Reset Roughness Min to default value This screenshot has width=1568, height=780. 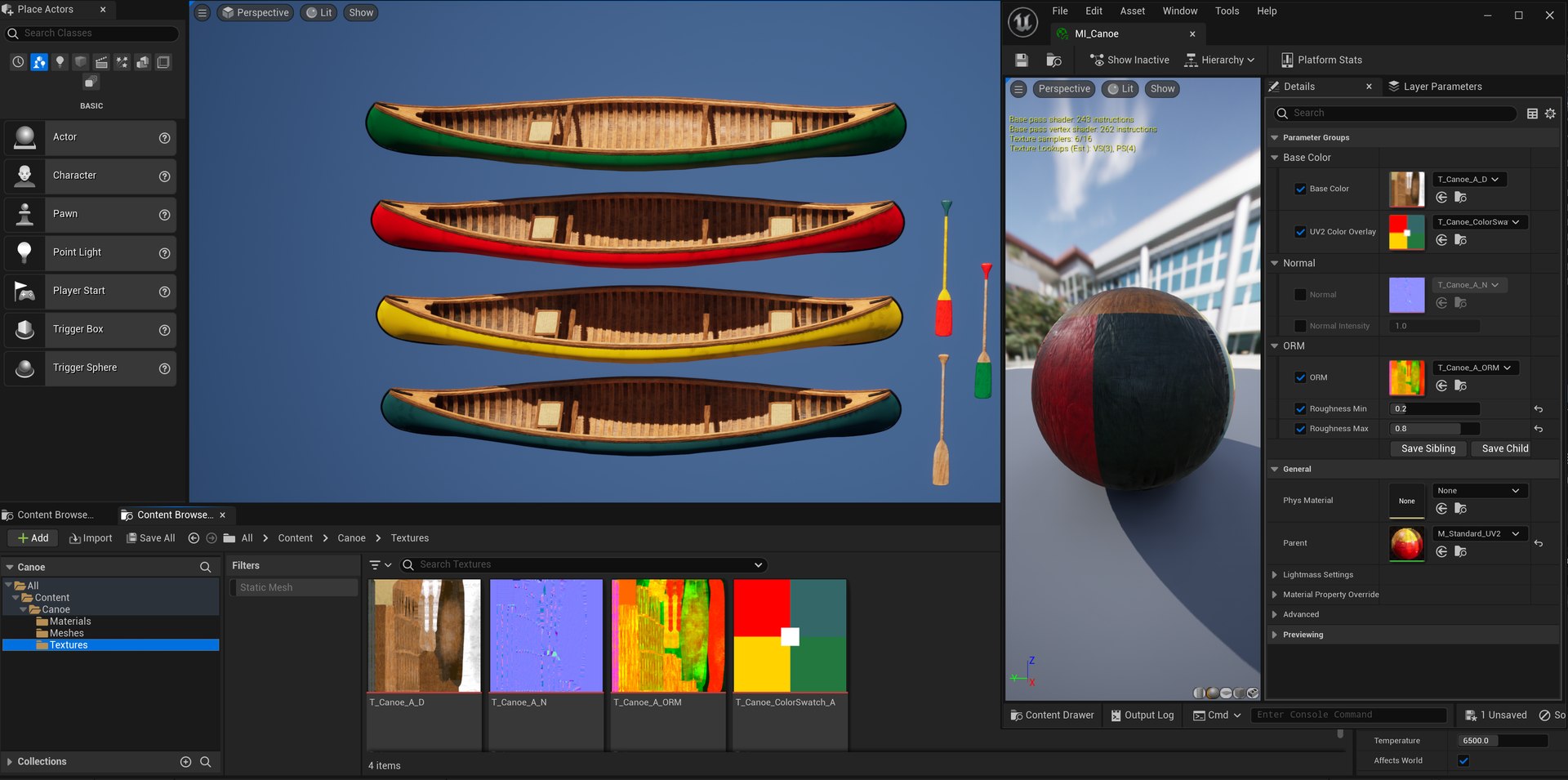point(1538,408)
